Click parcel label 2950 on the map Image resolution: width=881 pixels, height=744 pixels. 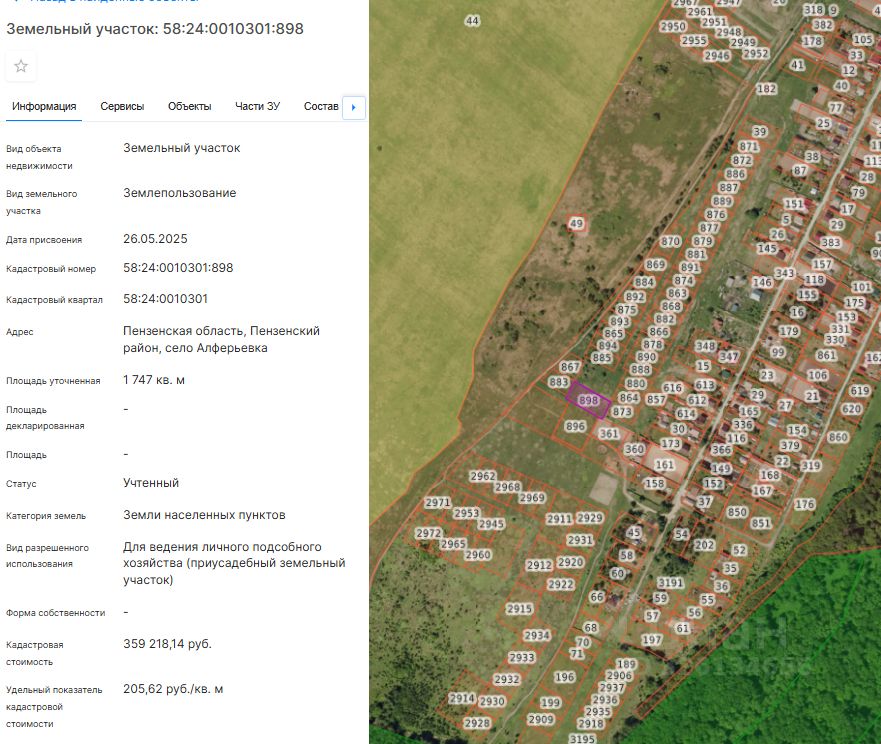[x=673, y=26]
